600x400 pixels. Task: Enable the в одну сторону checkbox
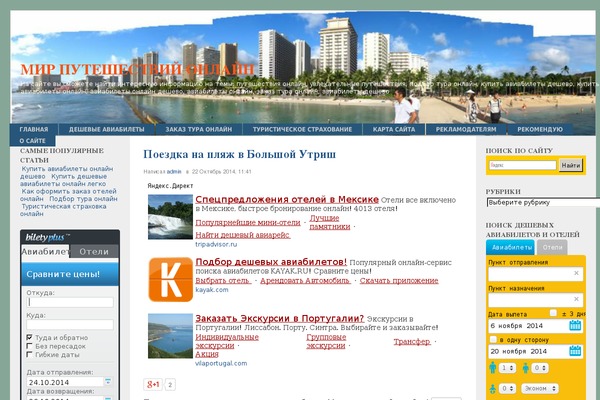493,339
